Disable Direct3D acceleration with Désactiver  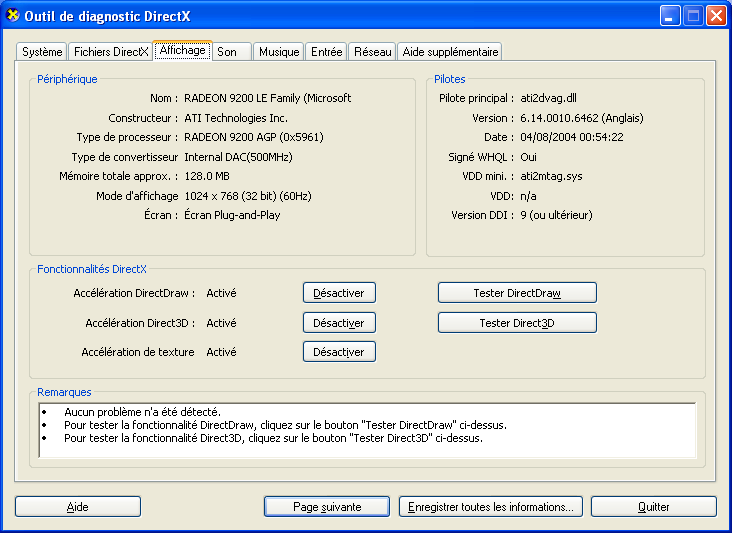(339, 323)
